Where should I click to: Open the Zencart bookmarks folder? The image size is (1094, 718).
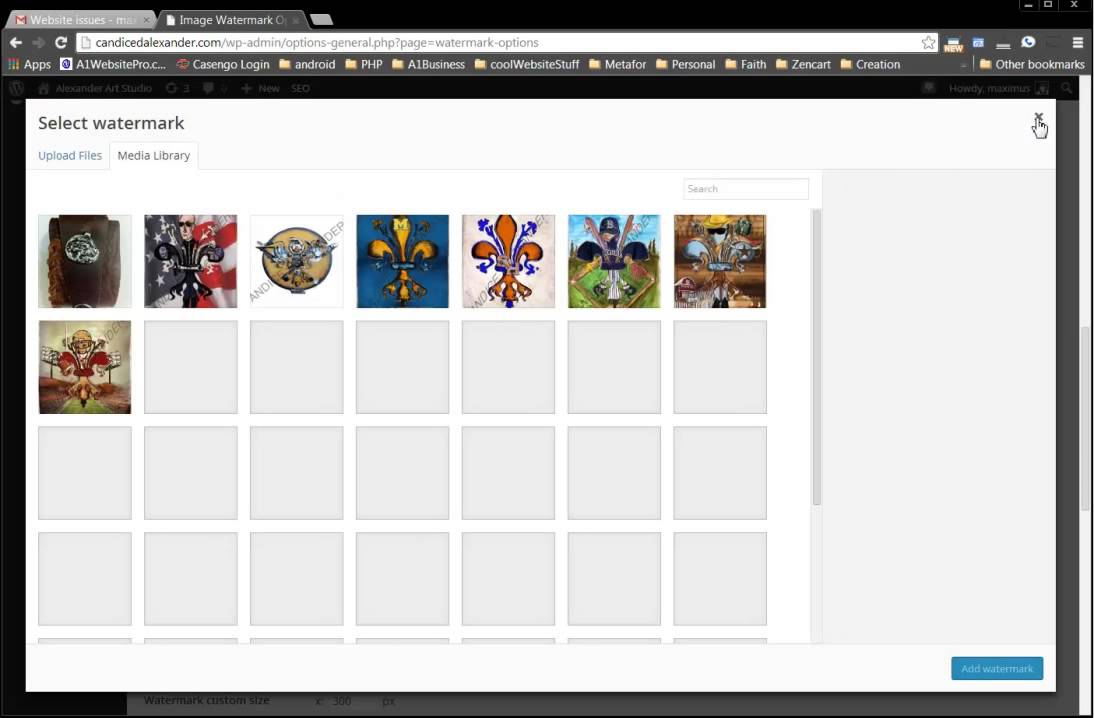coord(803,64)
